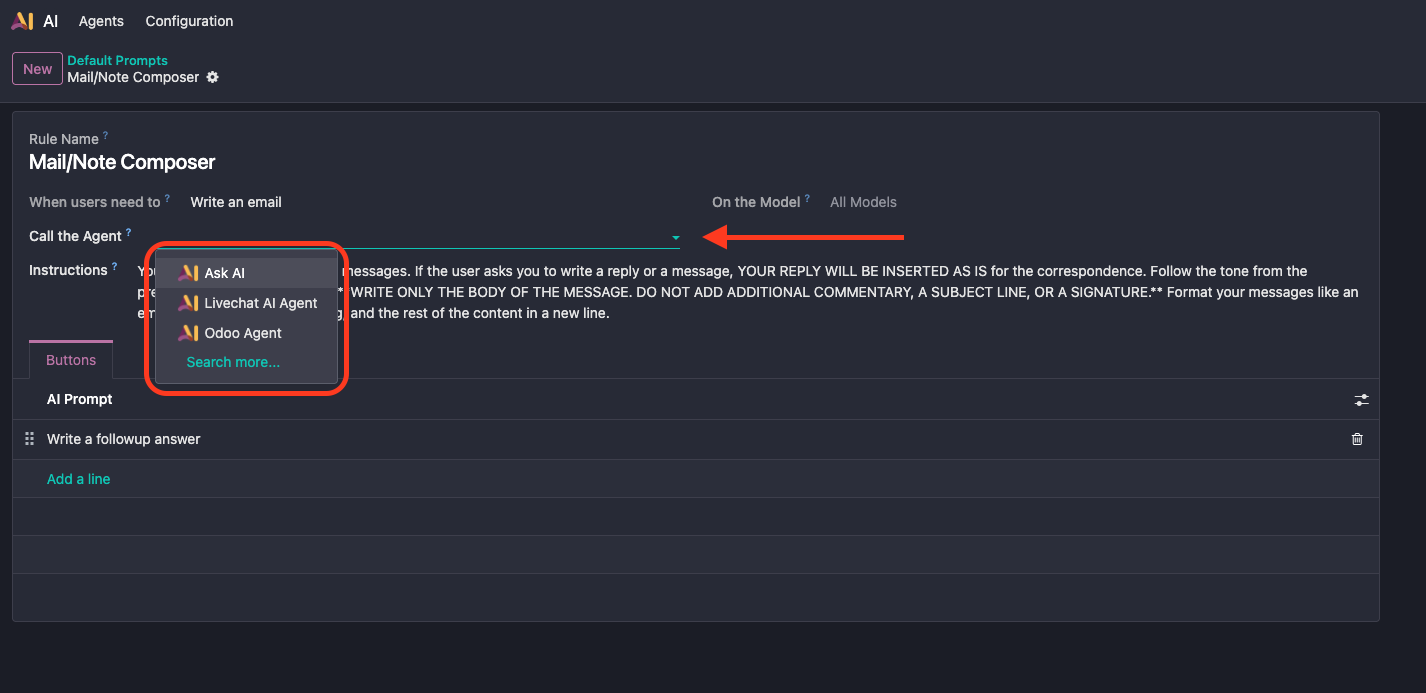
Task: Click the Call the Agent help tooltip icon
Action: (x=129, y=232)
